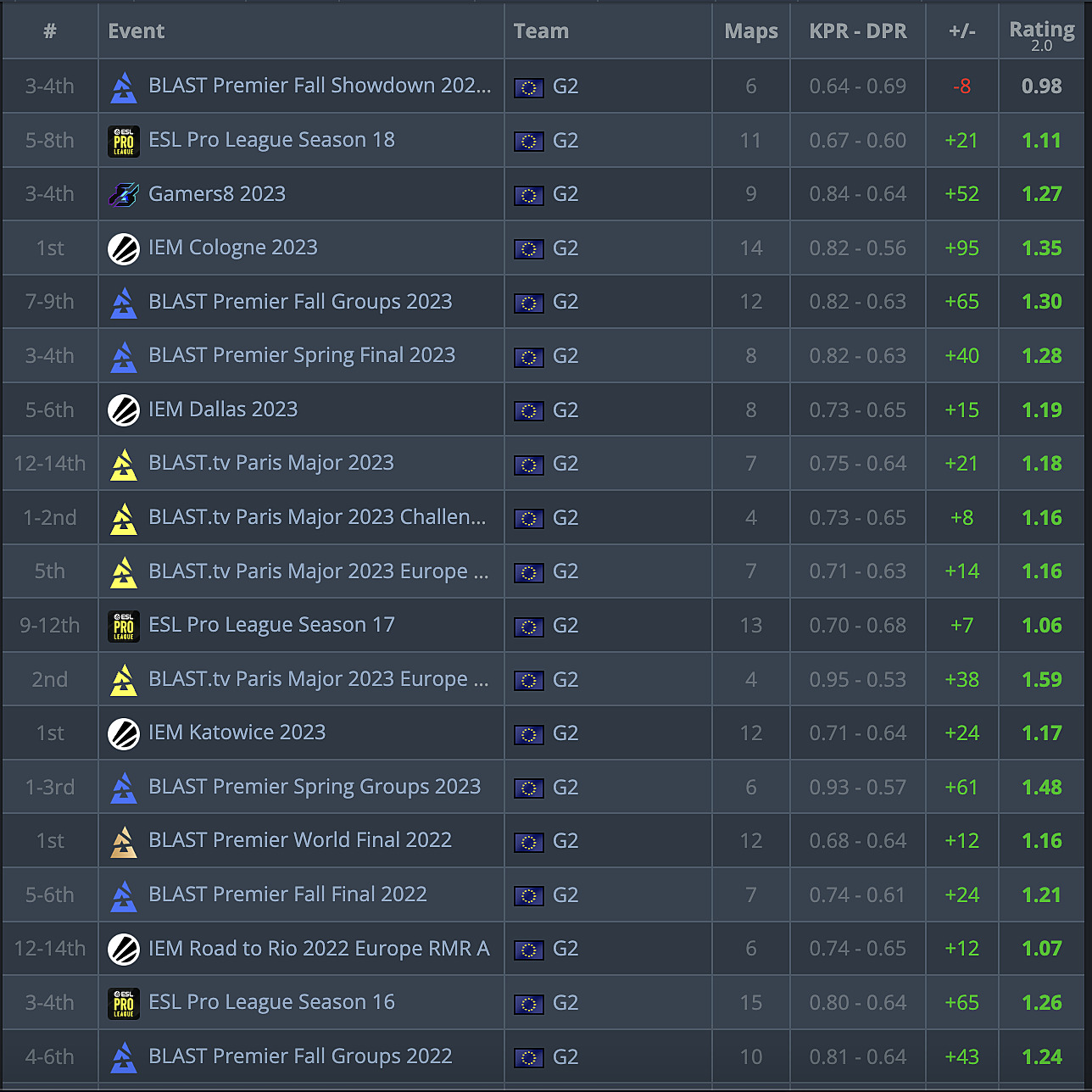1092x1092 pixels.
Task: Click the 9-12th placement cell
Action: (x=50, y=626)
